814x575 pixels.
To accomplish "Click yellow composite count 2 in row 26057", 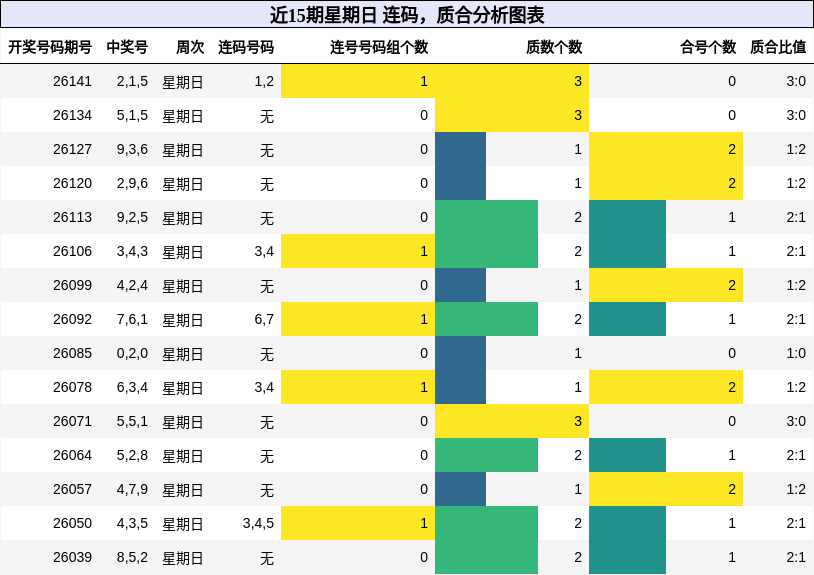I will tap(732, 489).
